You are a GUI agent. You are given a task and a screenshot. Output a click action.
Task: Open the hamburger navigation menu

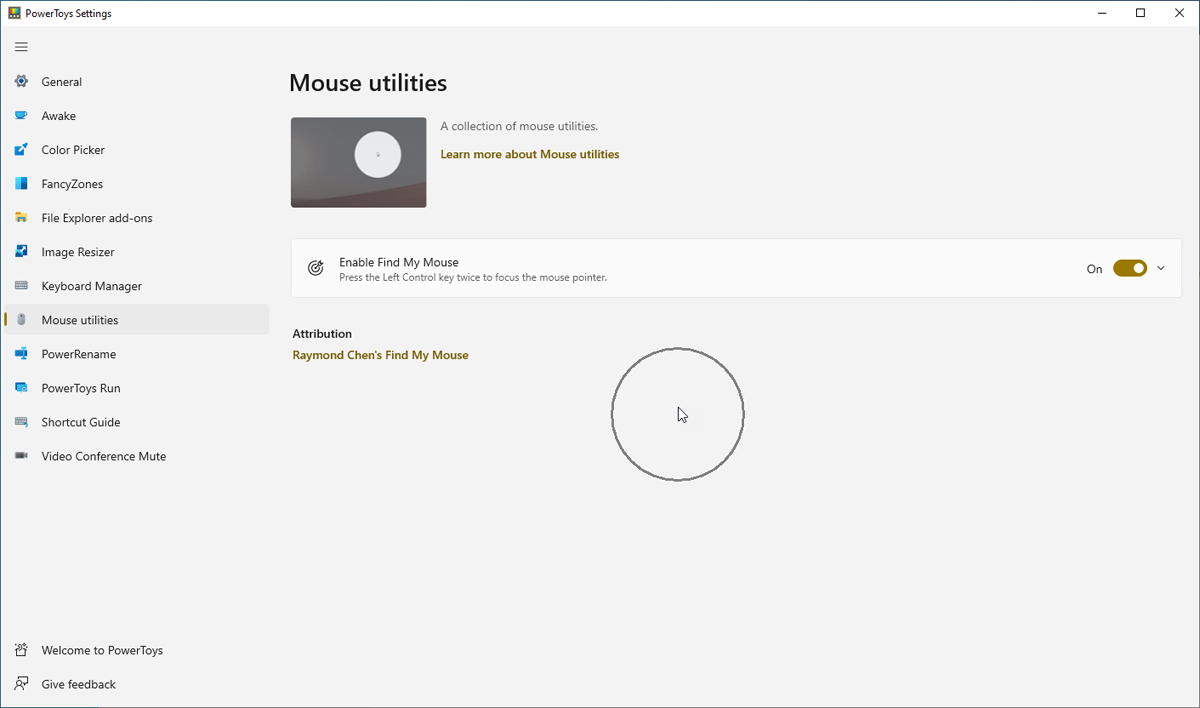coord(21,47)
